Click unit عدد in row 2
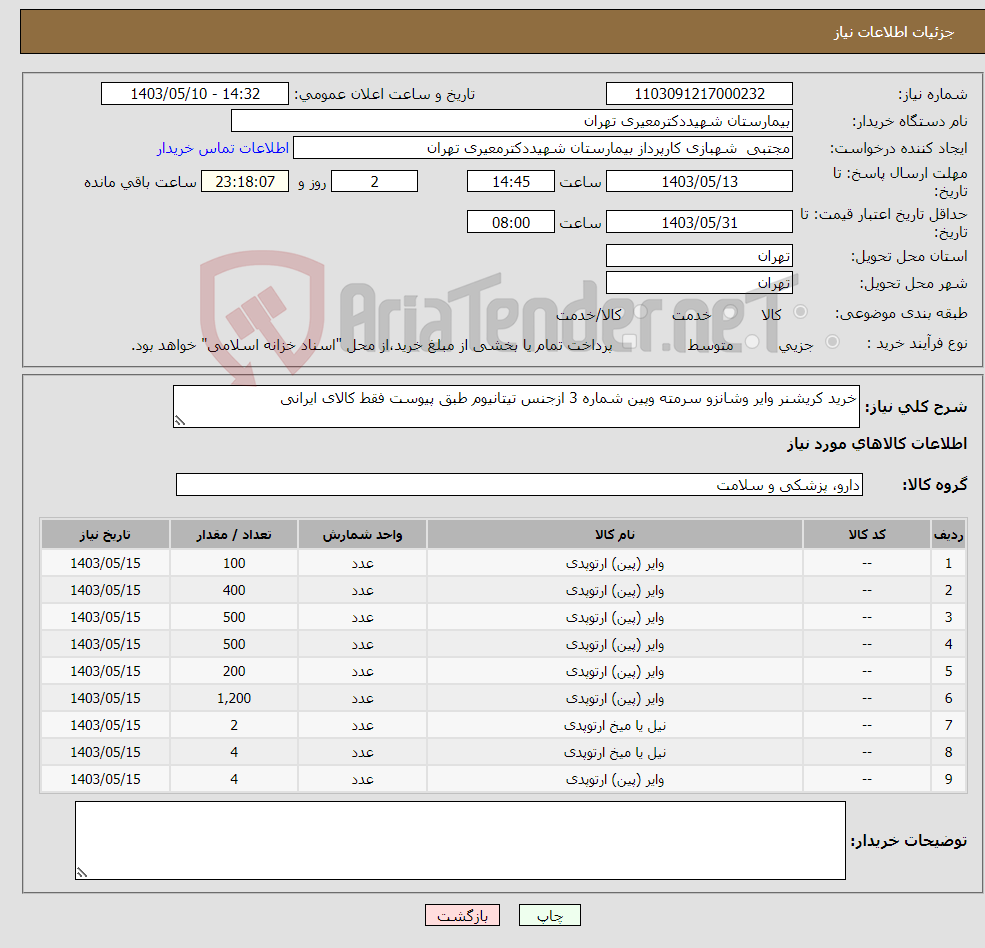 pos(362,591)
